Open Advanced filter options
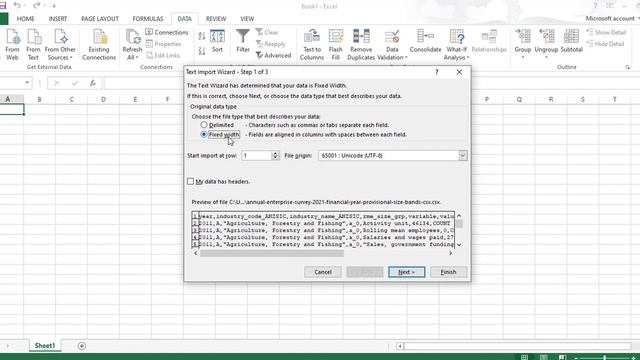 click(x=273, y=55)
